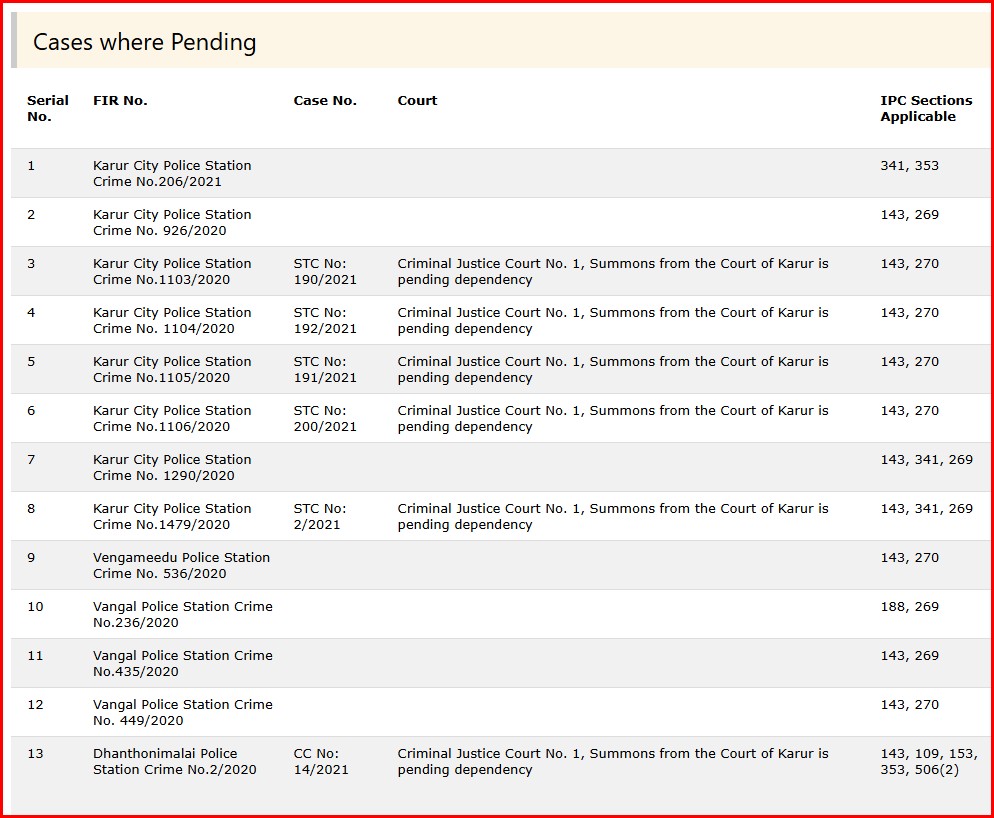Image resolution: width=994 pixels, height=818 pixels.
Task: Click Vangal Police Station Crime No. 449/2020
Action: tap(183, 712)
